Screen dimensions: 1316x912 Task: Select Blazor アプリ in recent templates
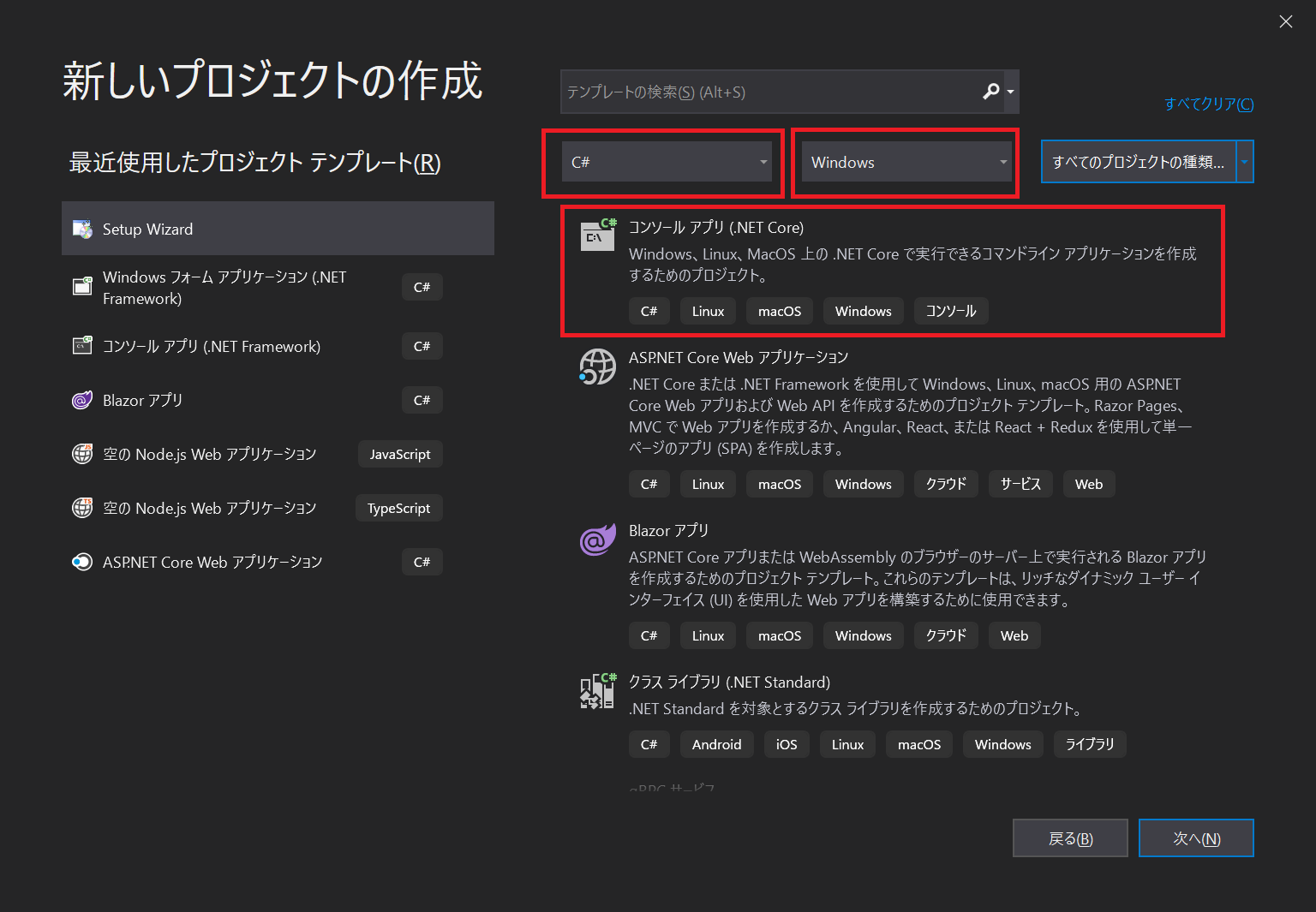(278, 400)
